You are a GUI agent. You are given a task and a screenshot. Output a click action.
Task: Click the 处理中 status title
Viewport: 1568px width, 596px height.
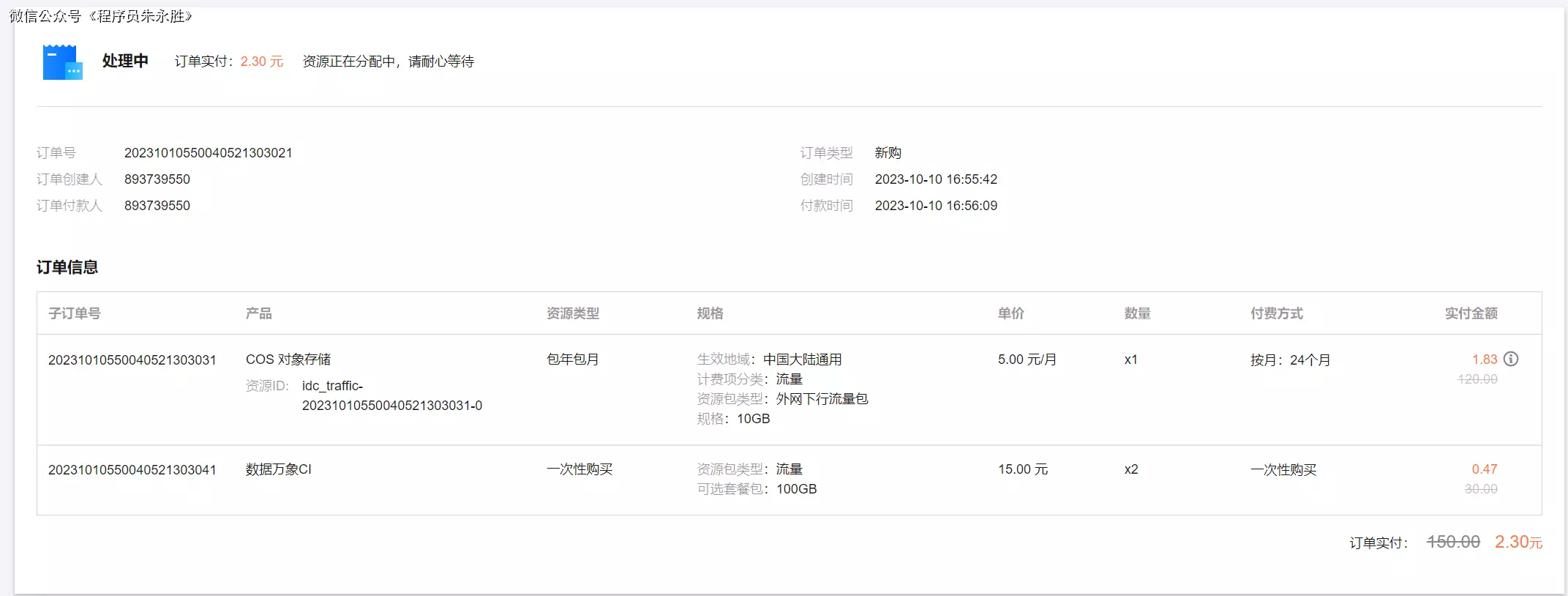point(125,61)
